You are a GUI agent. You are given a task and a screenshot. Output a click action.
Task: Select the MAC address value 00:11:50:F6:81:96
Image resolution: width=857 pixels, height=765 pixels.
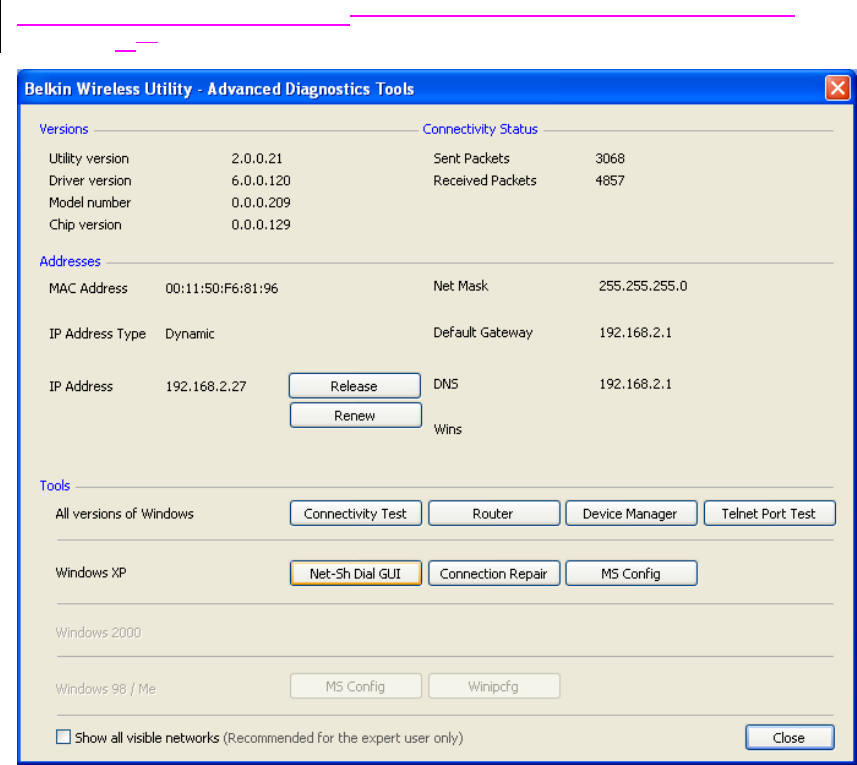tap(221, 289)
